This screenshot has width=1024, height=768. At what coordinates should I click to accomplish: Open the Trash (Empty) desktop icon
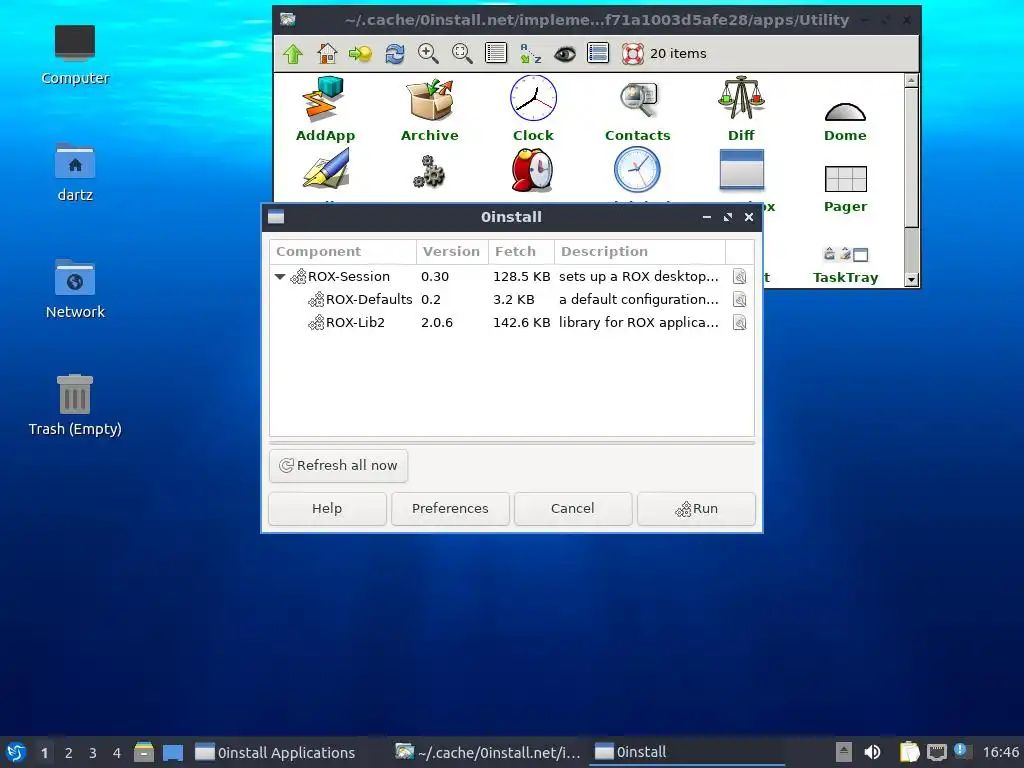coord(75,405)
